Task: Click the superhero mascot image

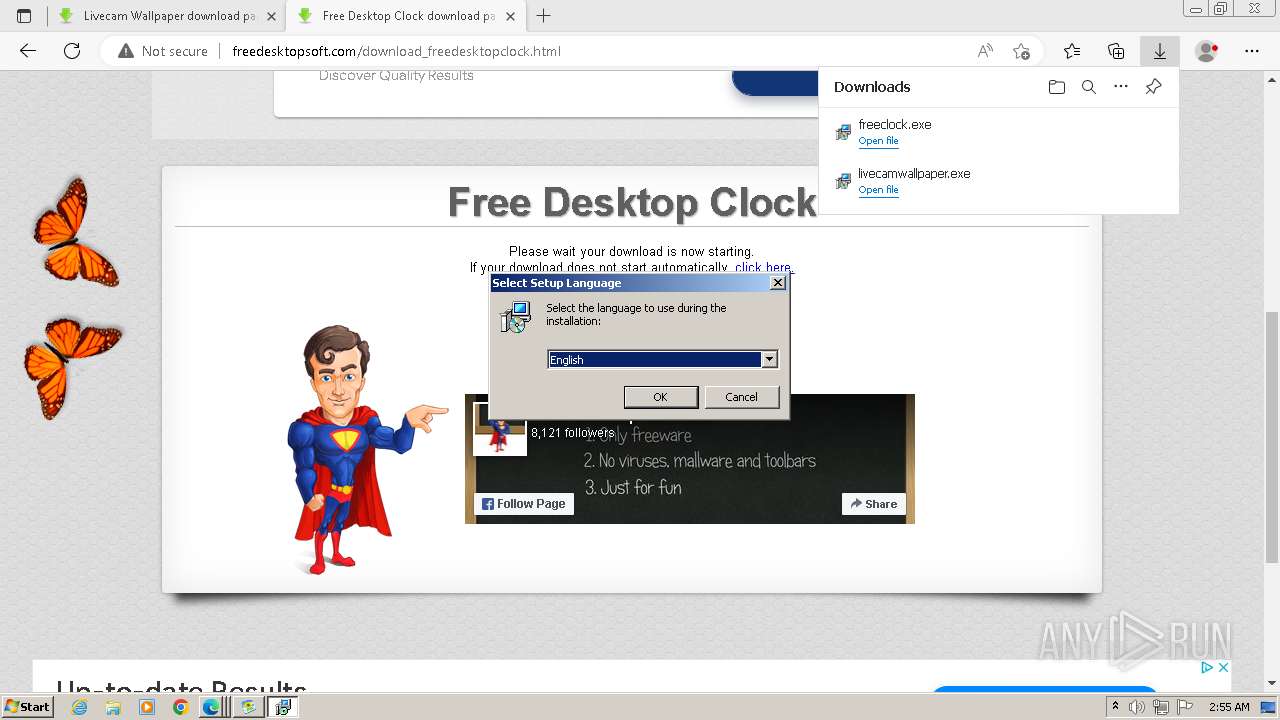Action: pyautogui.click(x=366, y=449)
